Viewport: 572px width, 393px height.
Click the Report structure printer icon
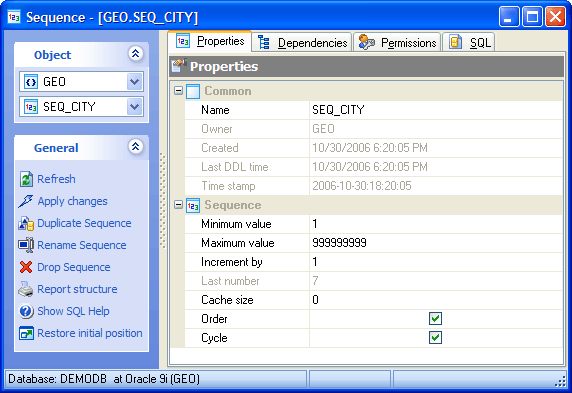tap(26, 289)
